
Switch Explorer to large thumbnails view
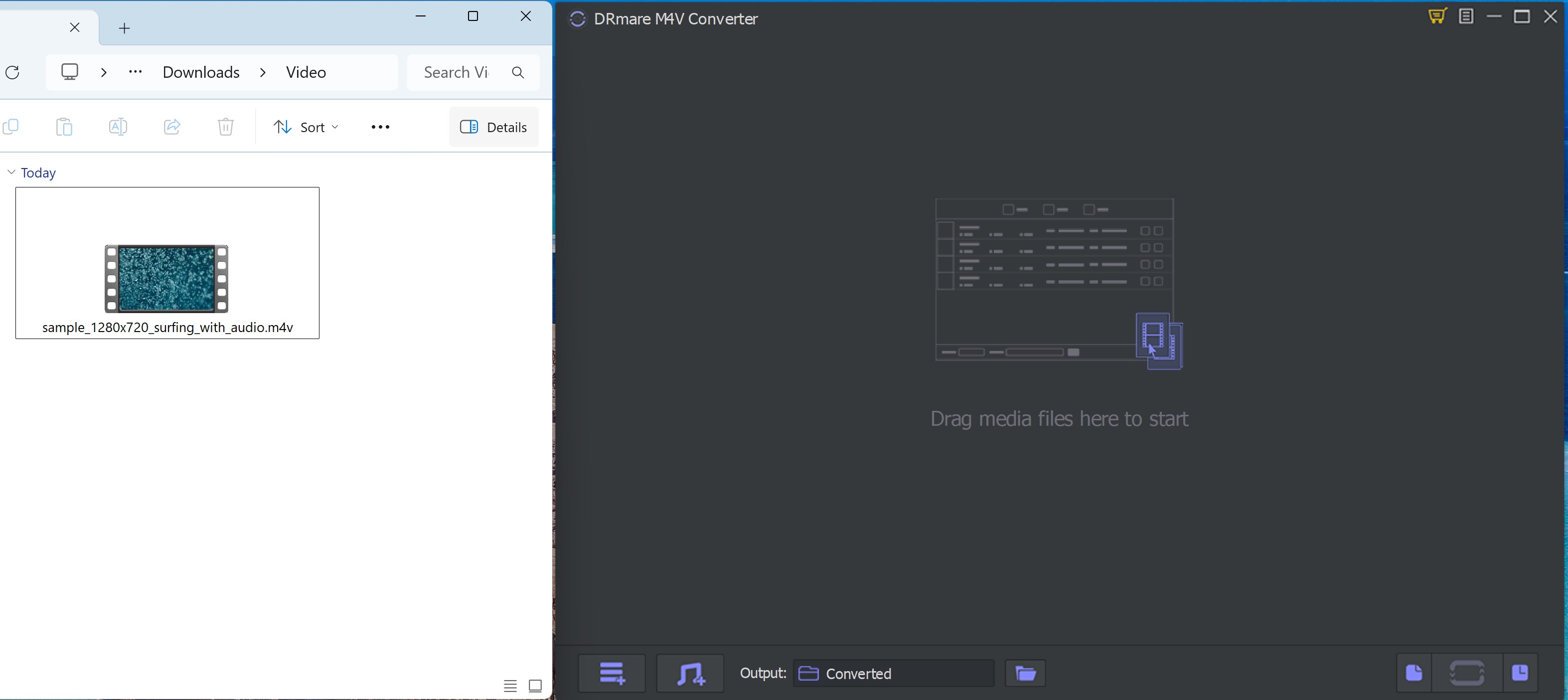click(535, 686)
